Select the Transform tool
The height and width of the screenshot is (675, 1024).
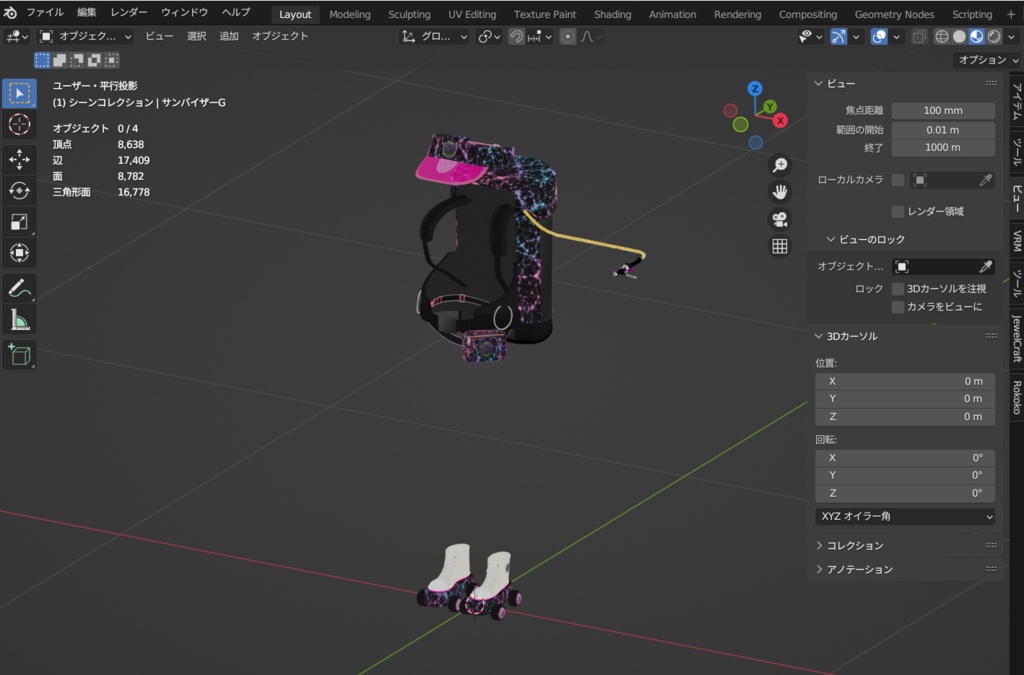[x=19, y=253]
